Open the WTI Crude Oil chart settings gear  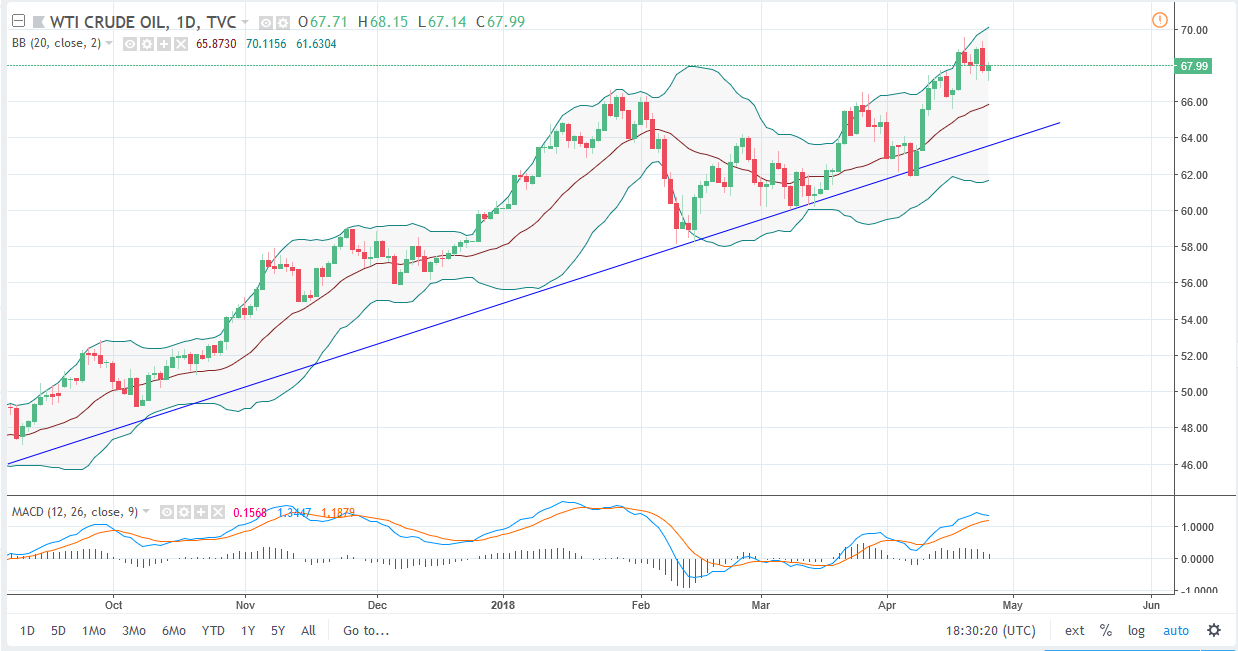tap(283, 22)
